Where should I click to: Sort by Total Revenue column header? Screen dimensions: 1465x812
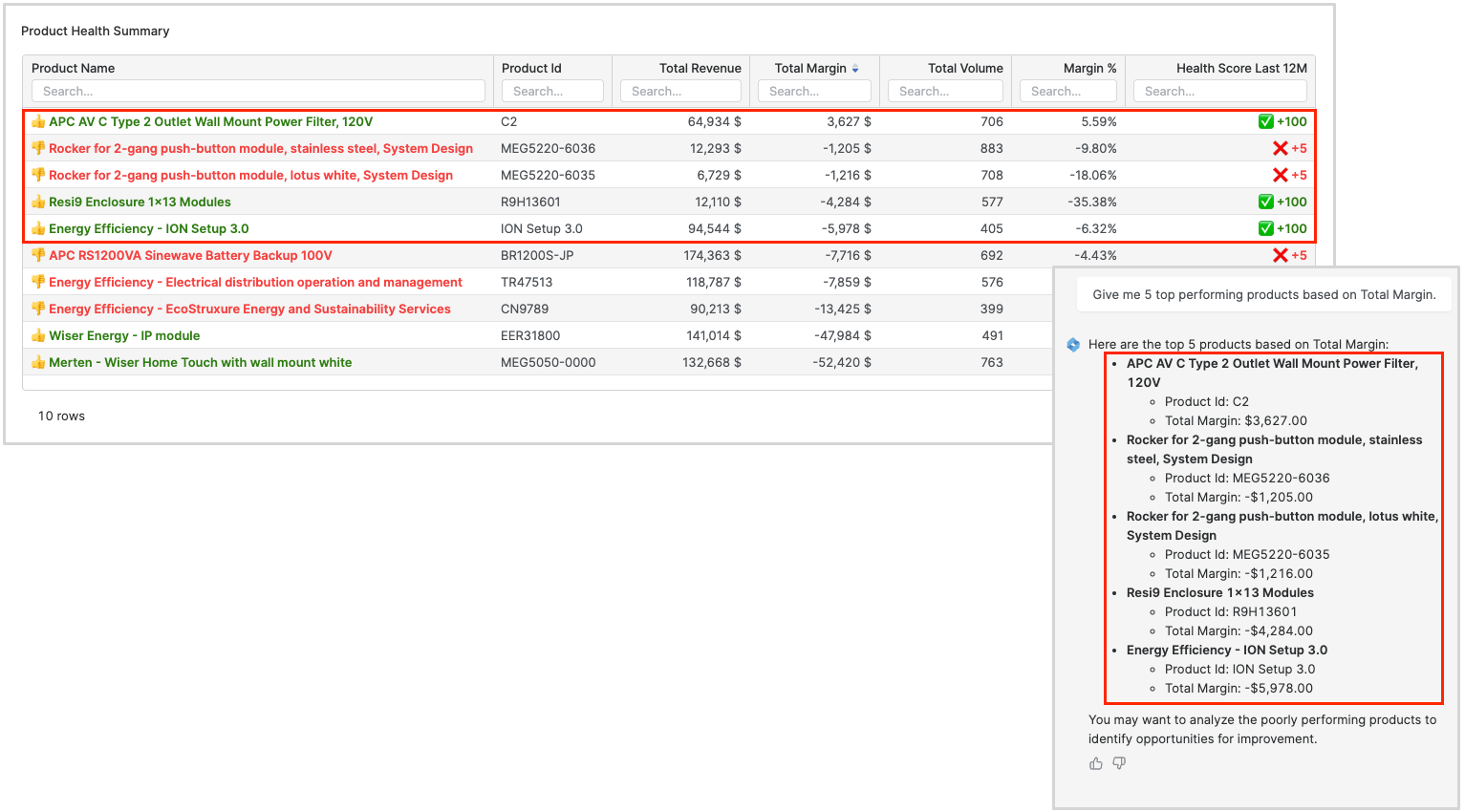(700, 68)
